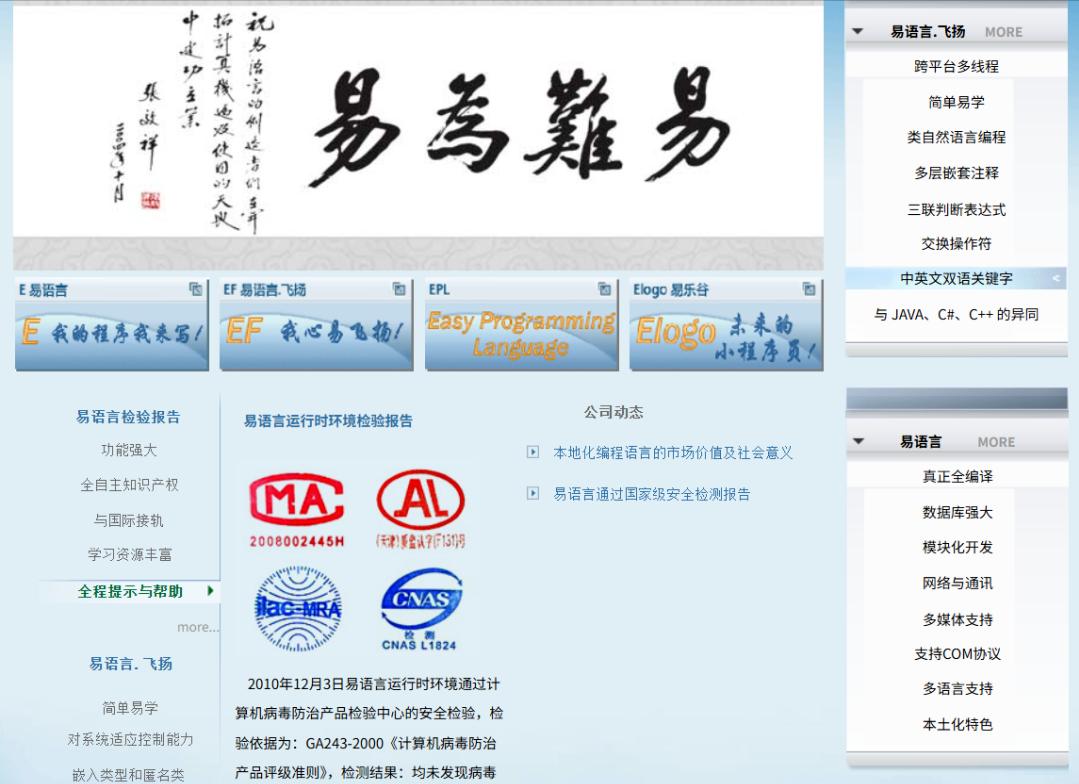Click the more... link in left column
Screen dimensions: 1079x784
197,627
